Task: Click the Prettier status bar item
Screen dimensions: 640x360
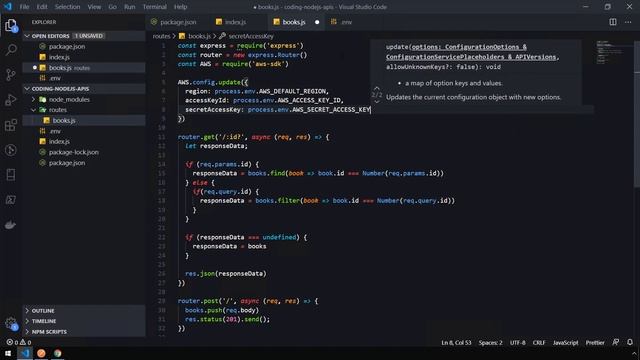Action: tap(595, 342)
